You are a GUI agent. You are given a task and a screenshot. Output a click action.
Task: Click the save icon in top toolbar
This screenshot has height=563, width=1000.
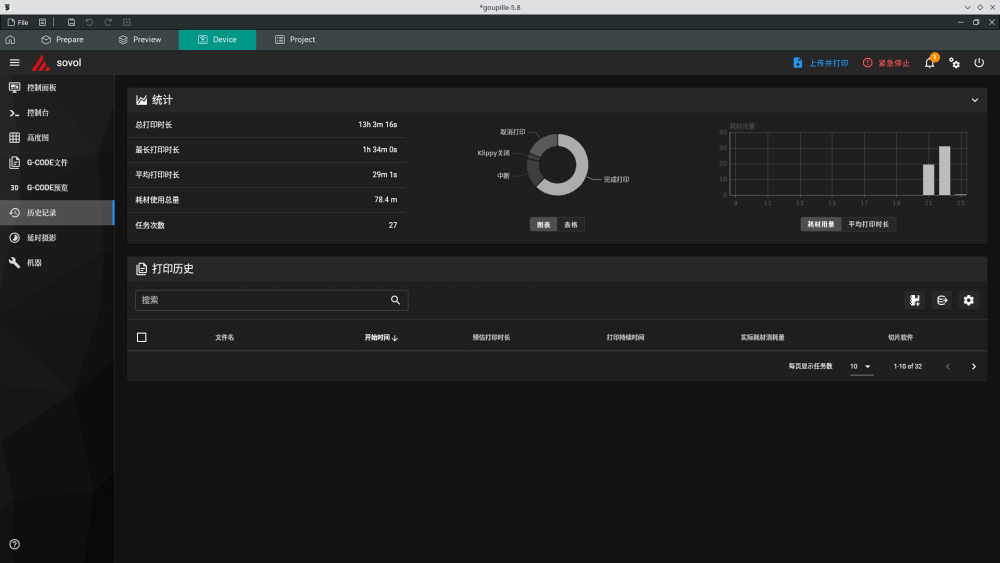click(71, 22)
